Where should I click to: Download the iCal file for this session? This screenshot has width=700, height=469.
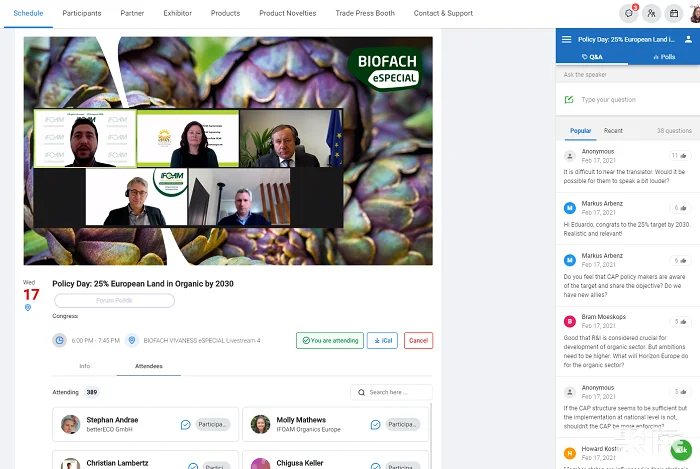tap(382, 340)
